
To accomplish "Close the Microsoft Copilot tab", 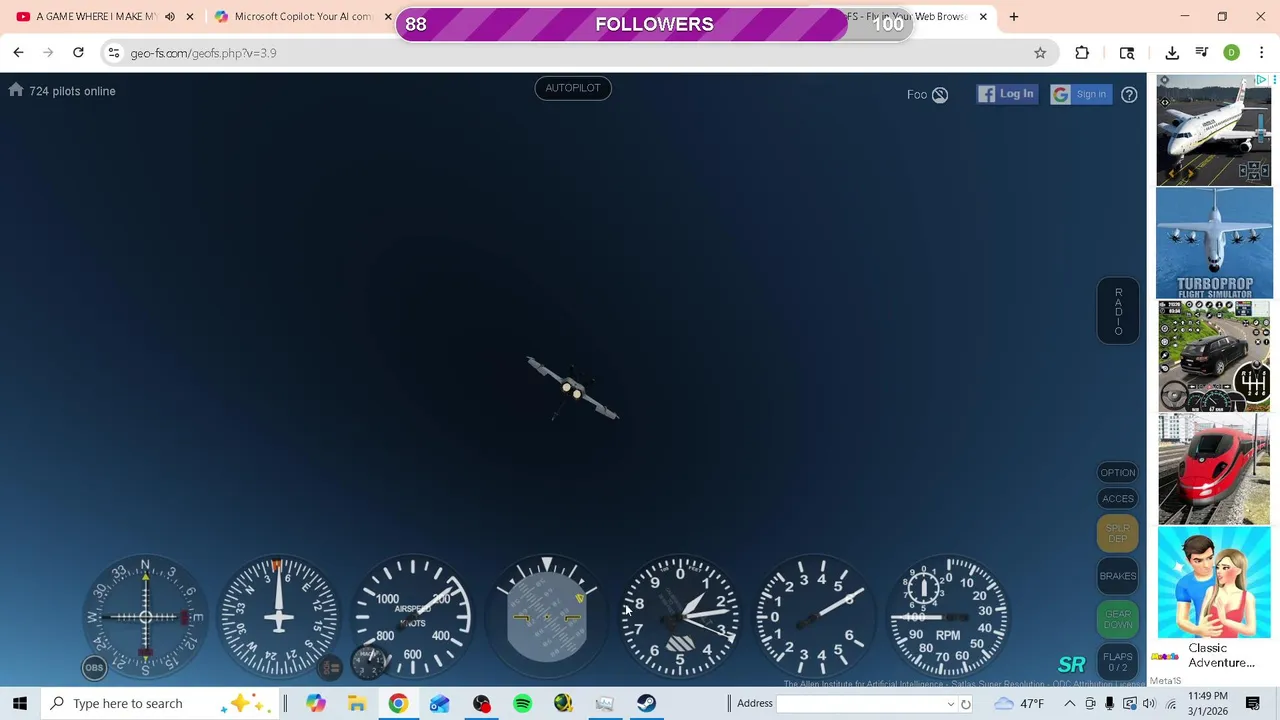I will point(388,17).
